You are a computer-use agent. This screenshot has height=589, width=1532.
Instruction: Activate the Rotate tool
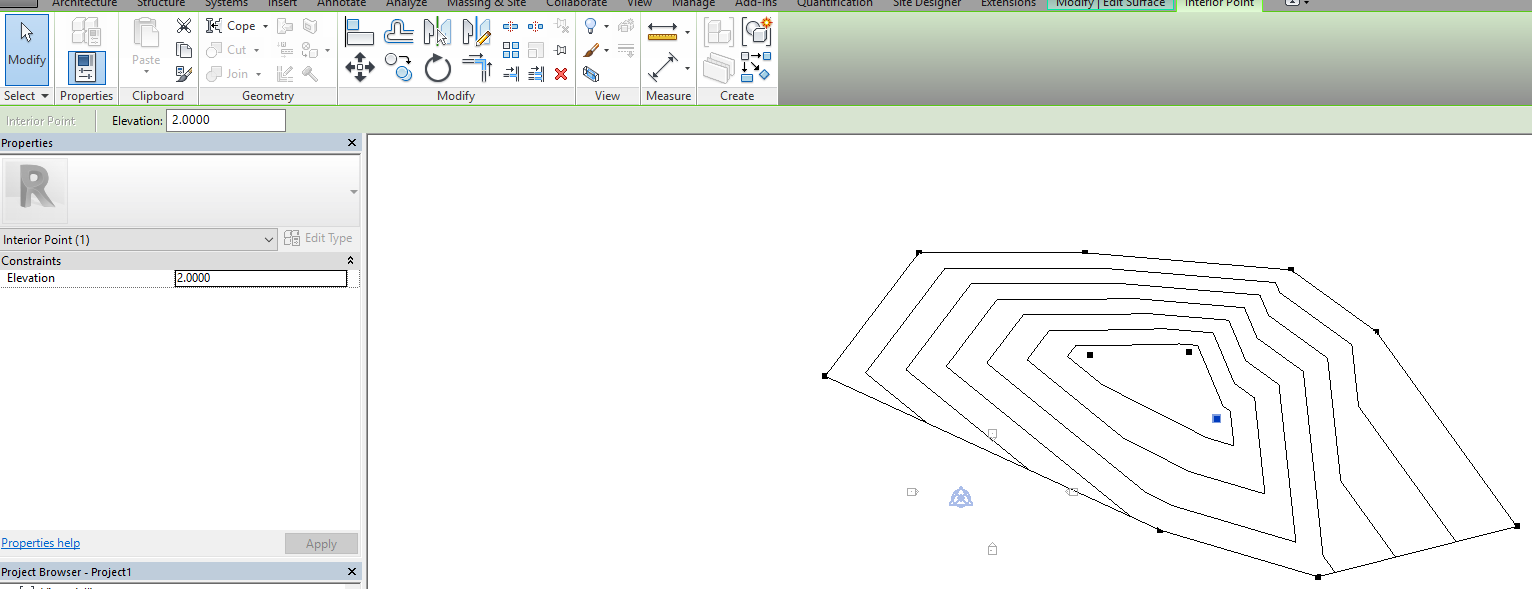(437, 68)
